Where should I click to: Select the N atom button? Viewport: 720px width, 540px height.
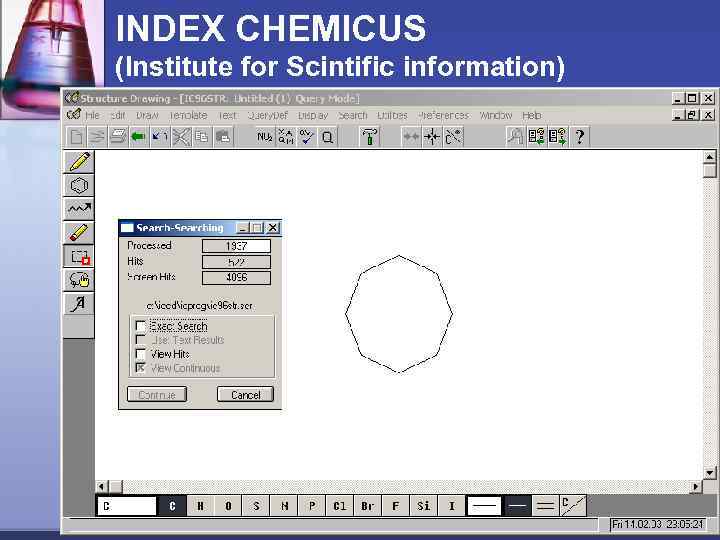click(284, 506)
